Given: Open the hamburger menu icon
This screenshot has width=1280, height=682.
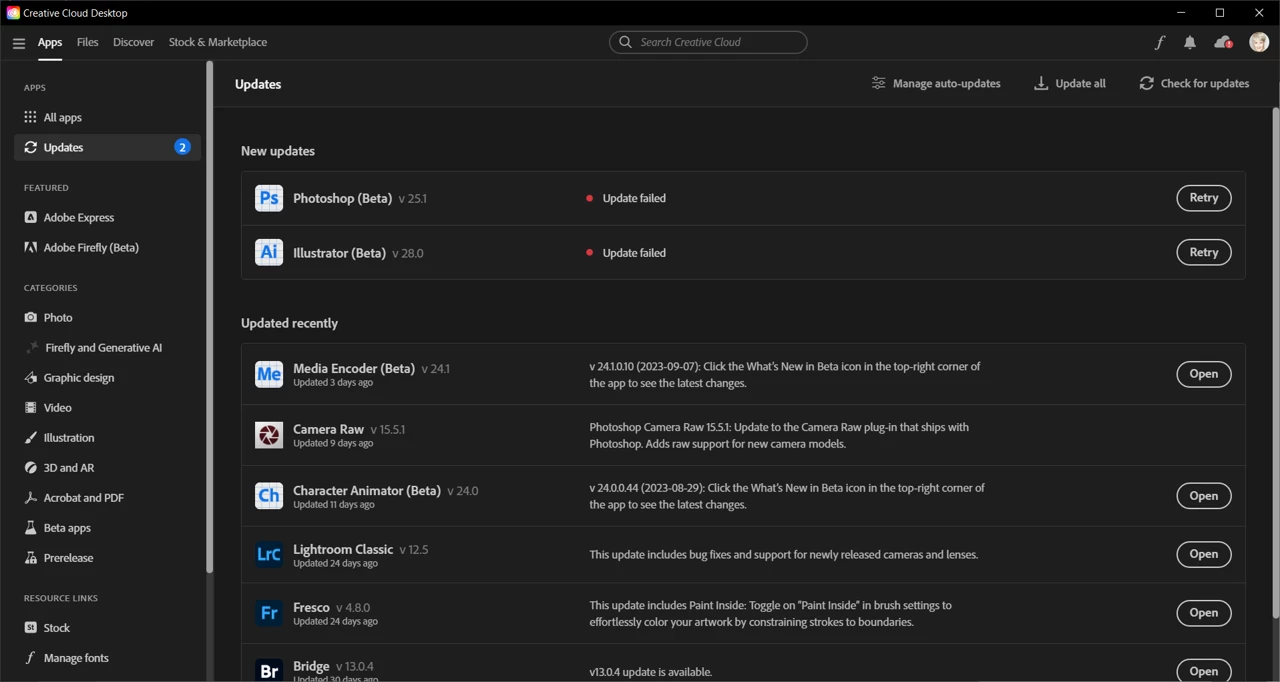Looking at the screenshot, I should [18, 43].
